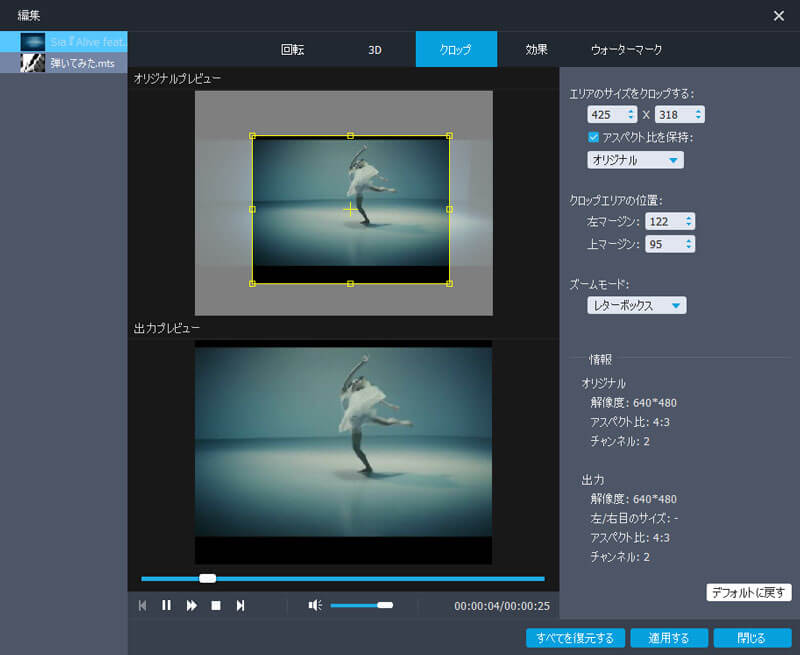This screenshot has width=800, height=655.
Task: Click the next frame playback icon
Action: tap(240, 605)
